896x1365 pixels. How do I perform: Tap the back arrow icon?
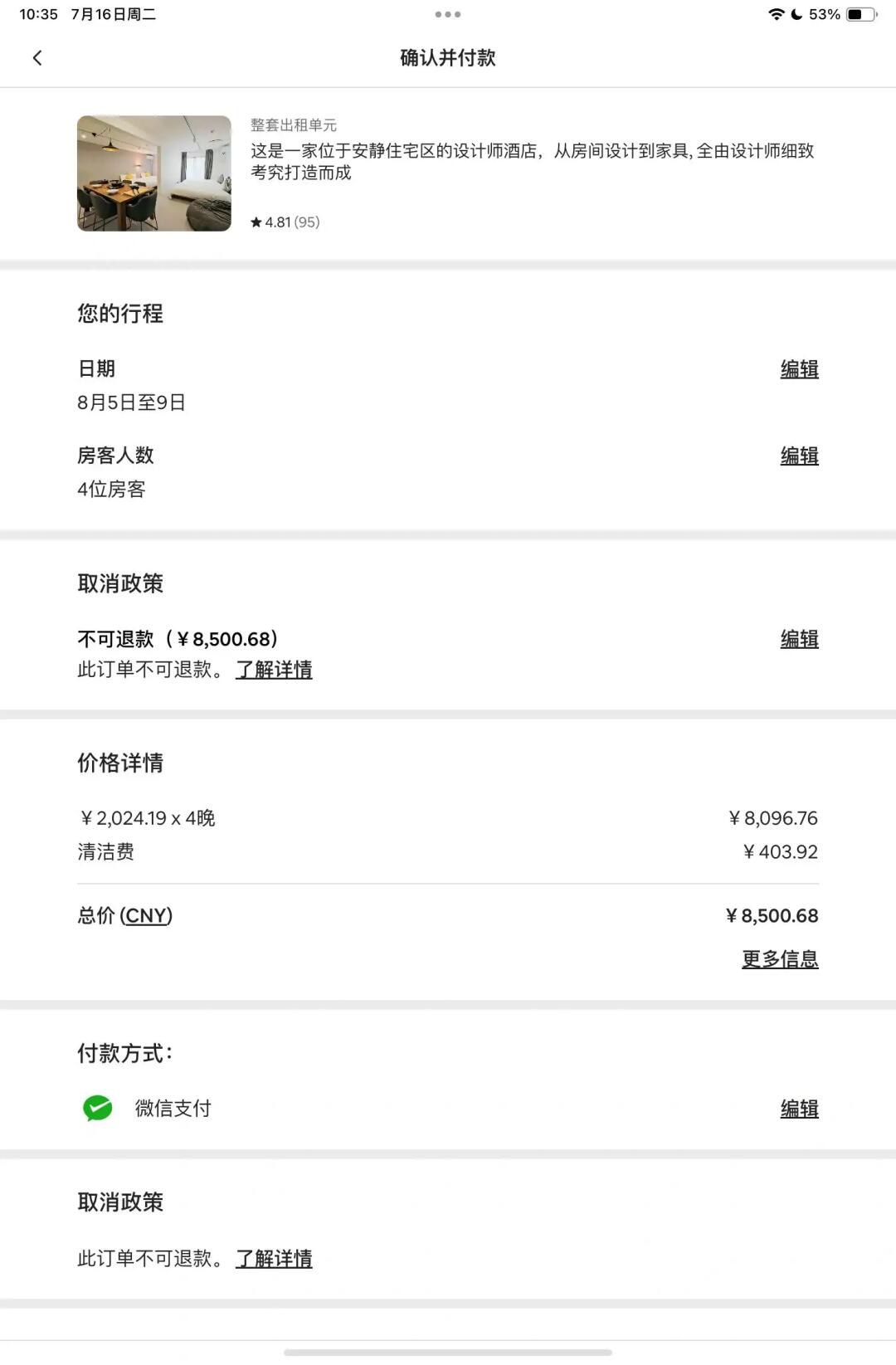(37, 57)
